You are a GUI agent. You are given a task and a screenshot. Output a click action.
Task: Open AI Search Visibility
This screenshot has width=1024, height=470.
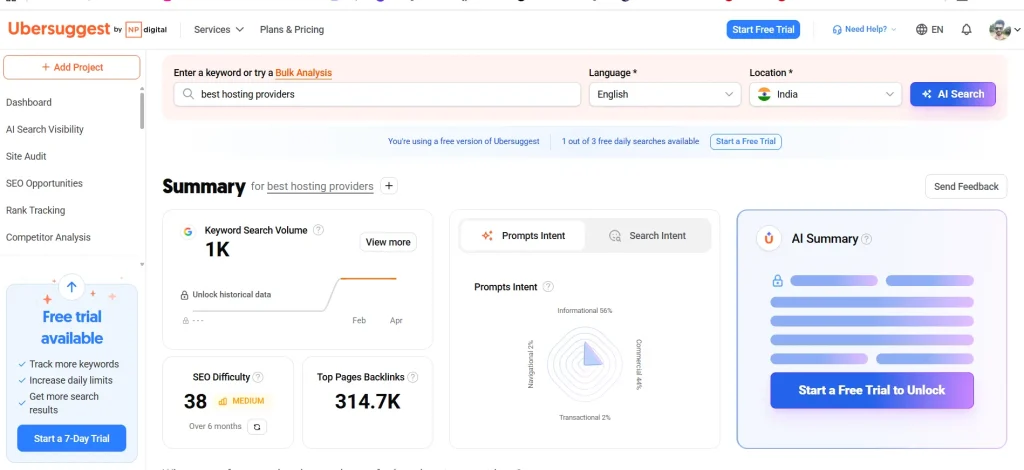pyautogui.click(x=45, y=129)
